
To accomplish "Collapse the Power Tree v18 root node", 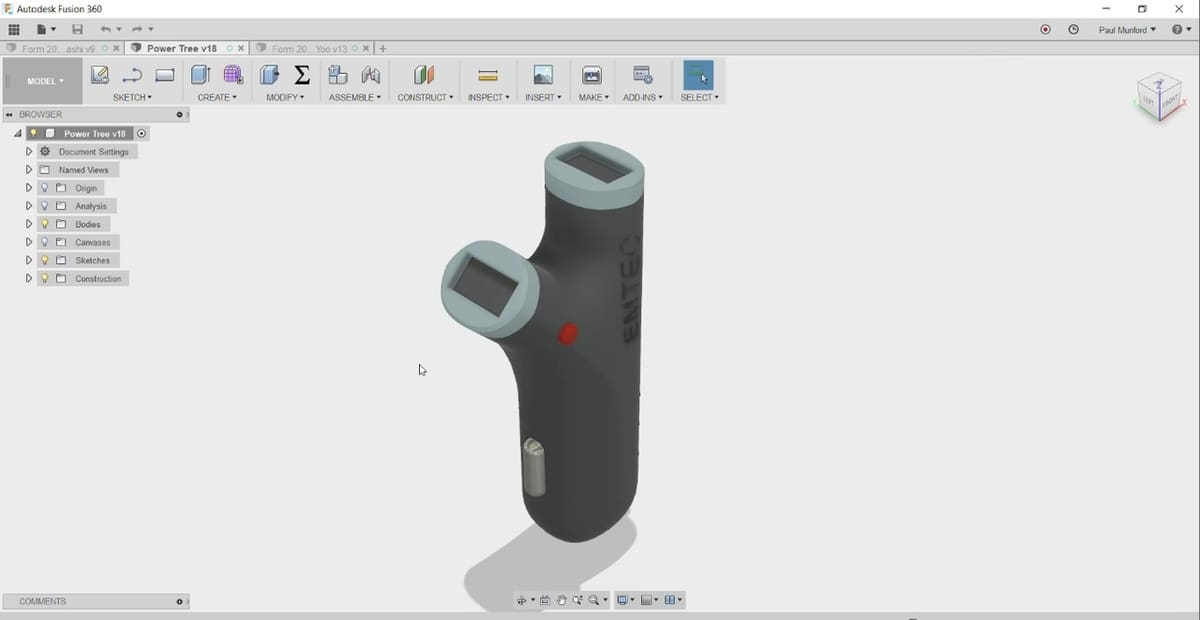I will click(x=18, y=133).
